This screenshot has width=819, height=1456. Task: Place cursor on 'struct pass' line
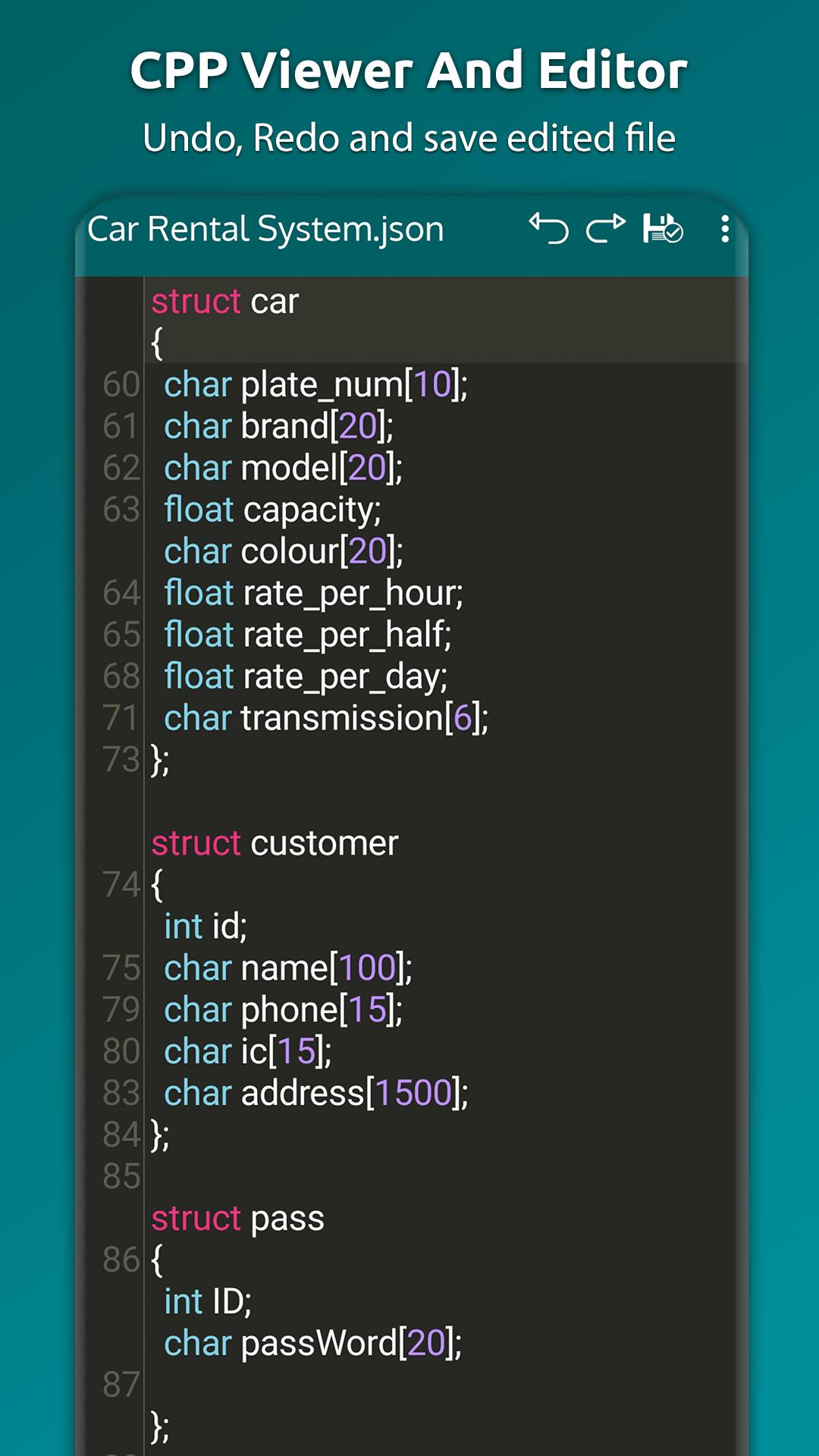[237, 1219]
